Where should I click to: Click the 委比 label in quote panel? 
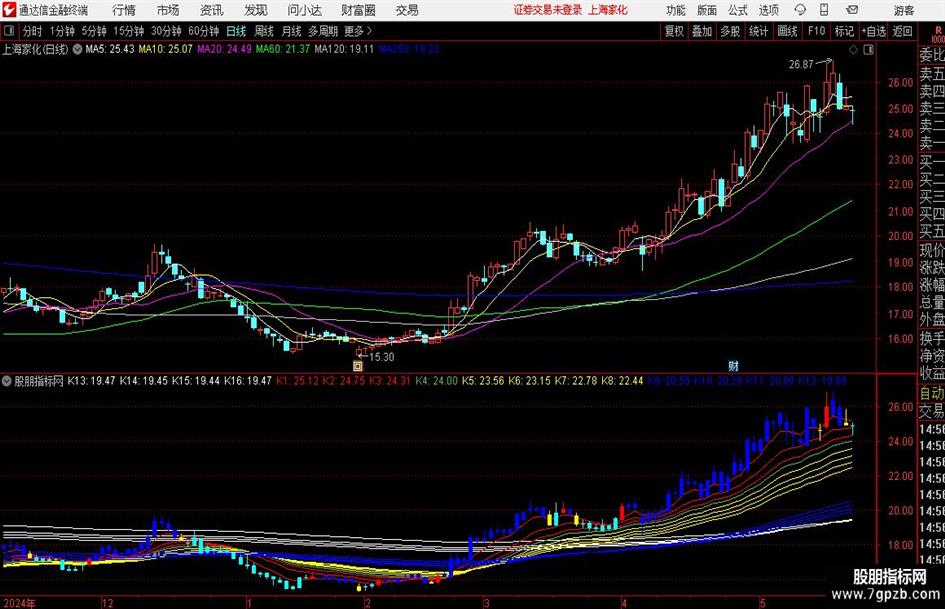[932, 55]
